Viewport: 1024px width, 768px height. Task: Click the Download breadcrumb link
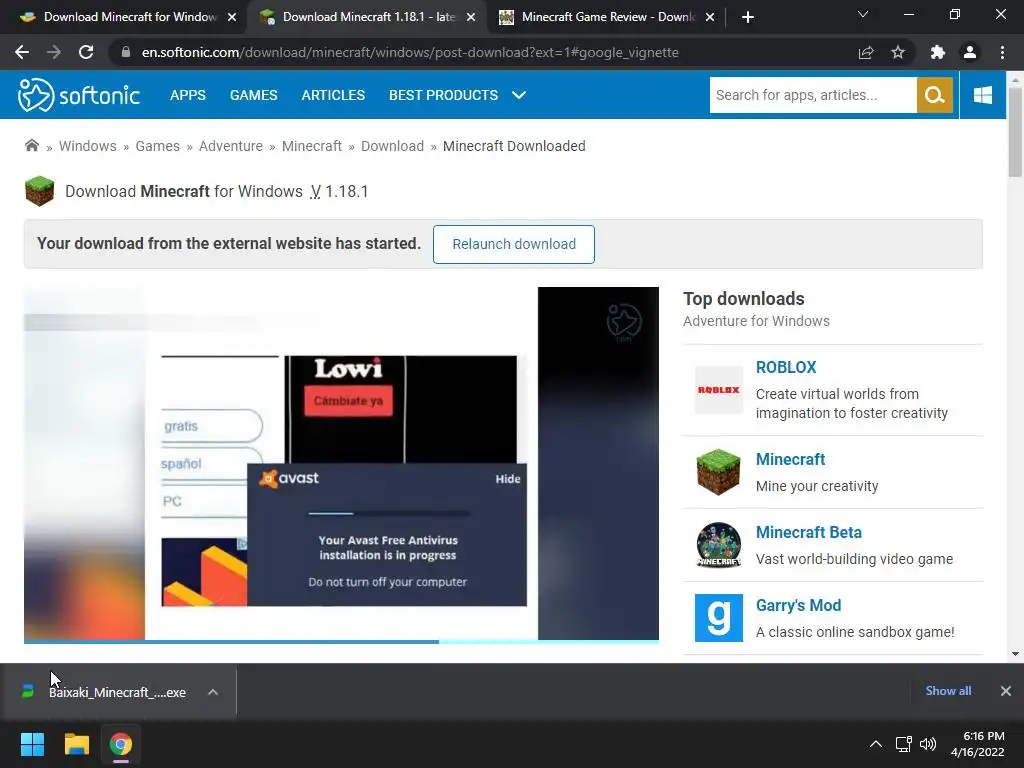(392, 146)
